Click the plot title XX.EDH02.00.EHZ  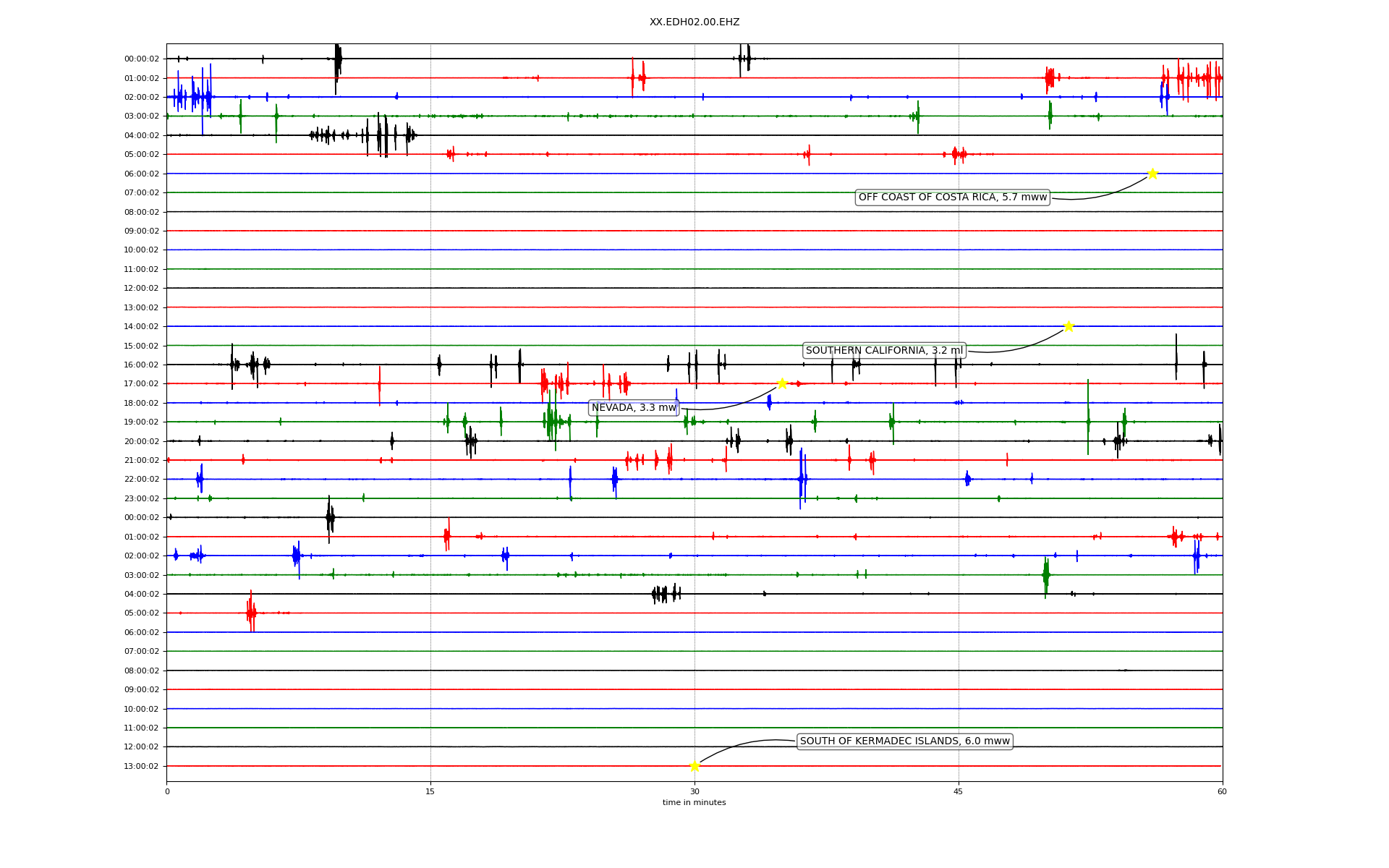tap(694, 22)
